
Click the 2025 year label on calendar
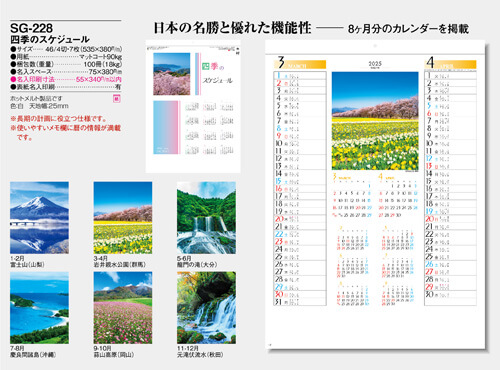pyautogui.click(x=375, y=63)
